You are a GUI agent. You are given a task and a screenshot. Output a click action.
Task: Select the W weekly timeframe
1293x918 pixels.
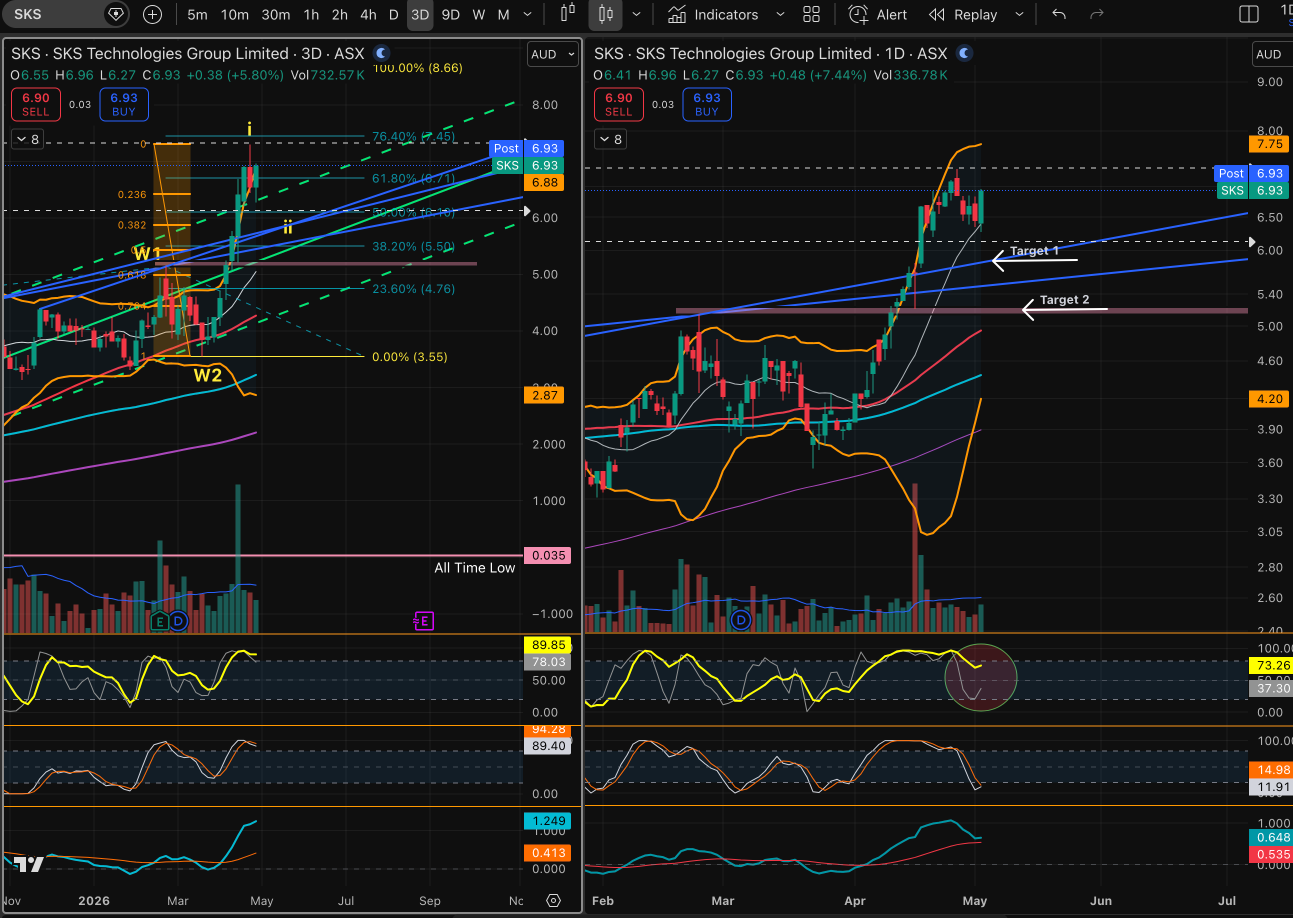(479, 14)
